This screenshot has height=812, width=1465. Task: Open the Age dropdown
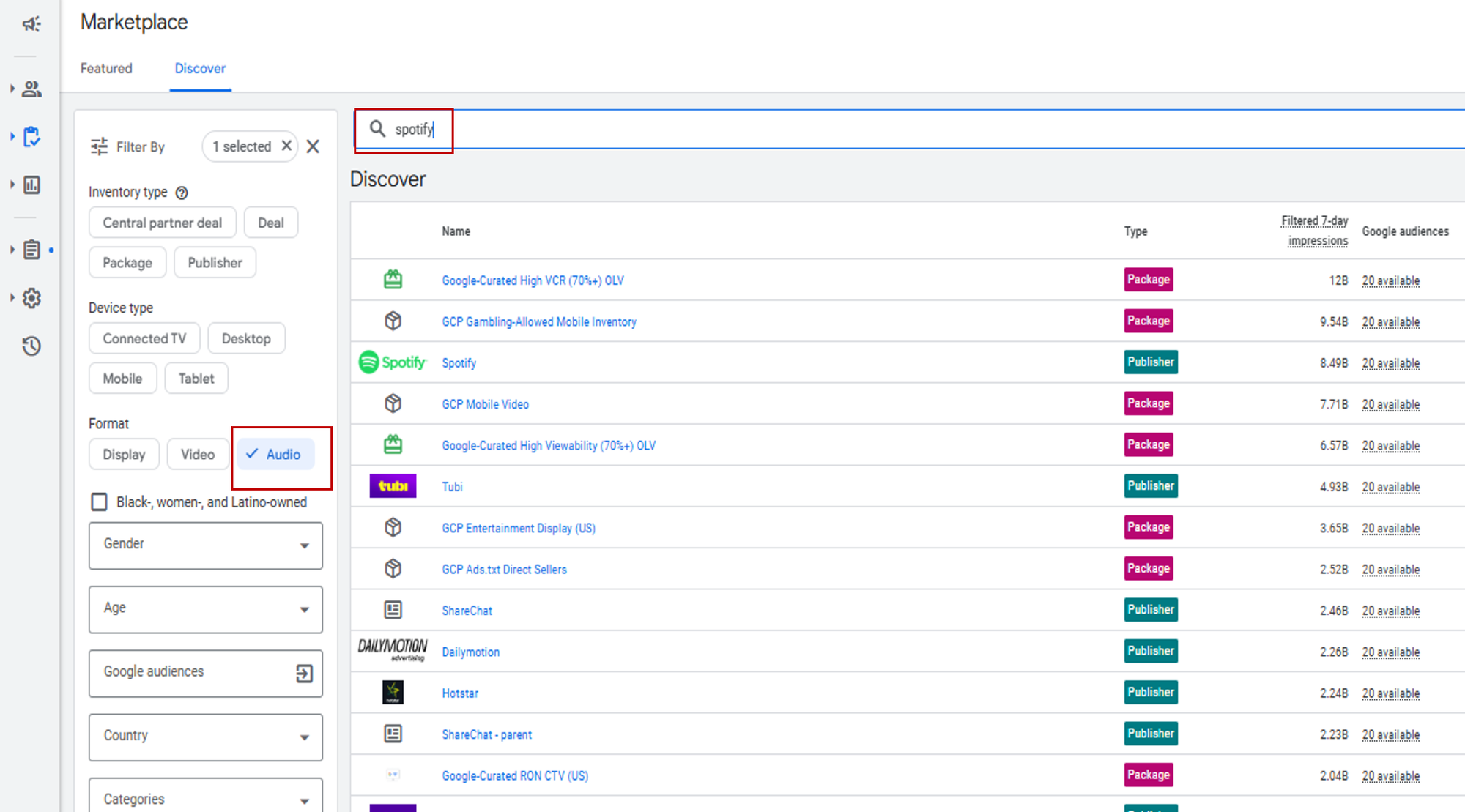pos(206,609)
